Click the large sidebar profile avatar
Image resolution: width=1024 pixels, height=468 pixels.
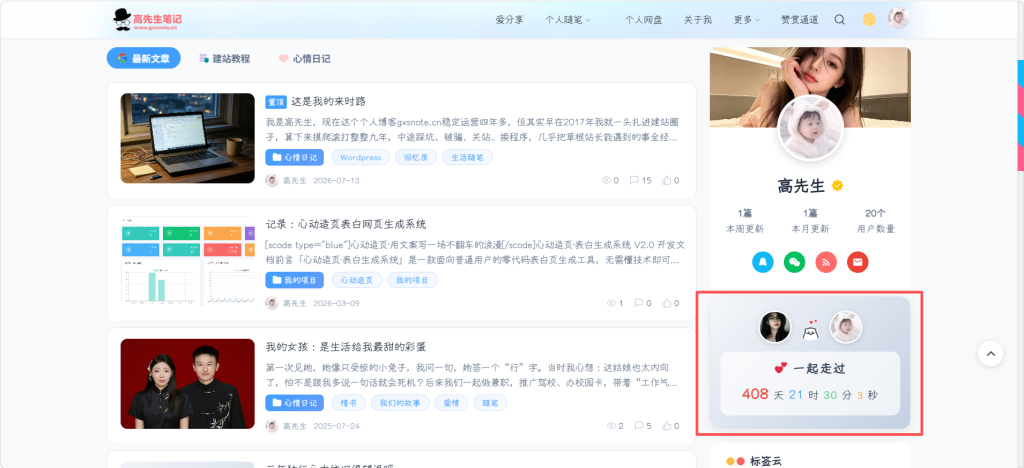click(x=810, y=128)
